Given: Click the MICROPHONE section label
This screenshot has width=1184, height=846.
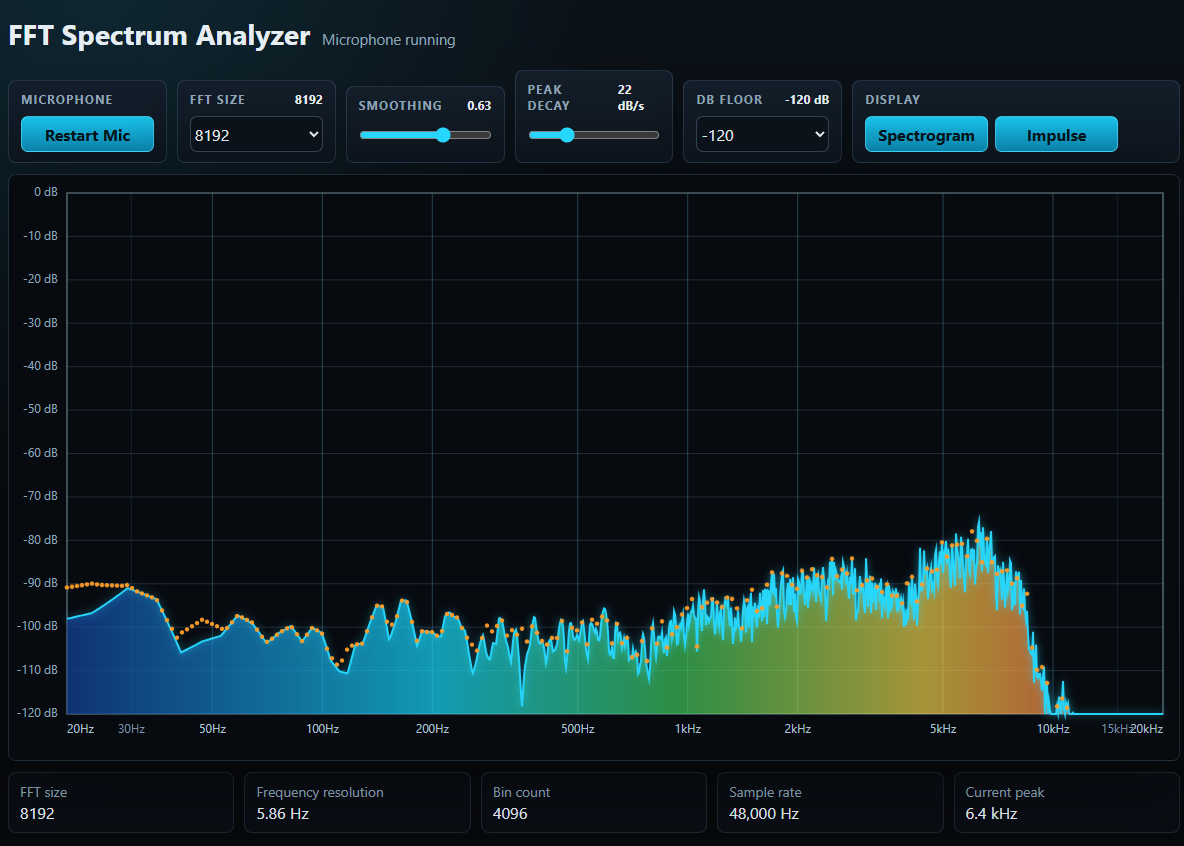Looking at the screenshot, I should click(66, 100).
